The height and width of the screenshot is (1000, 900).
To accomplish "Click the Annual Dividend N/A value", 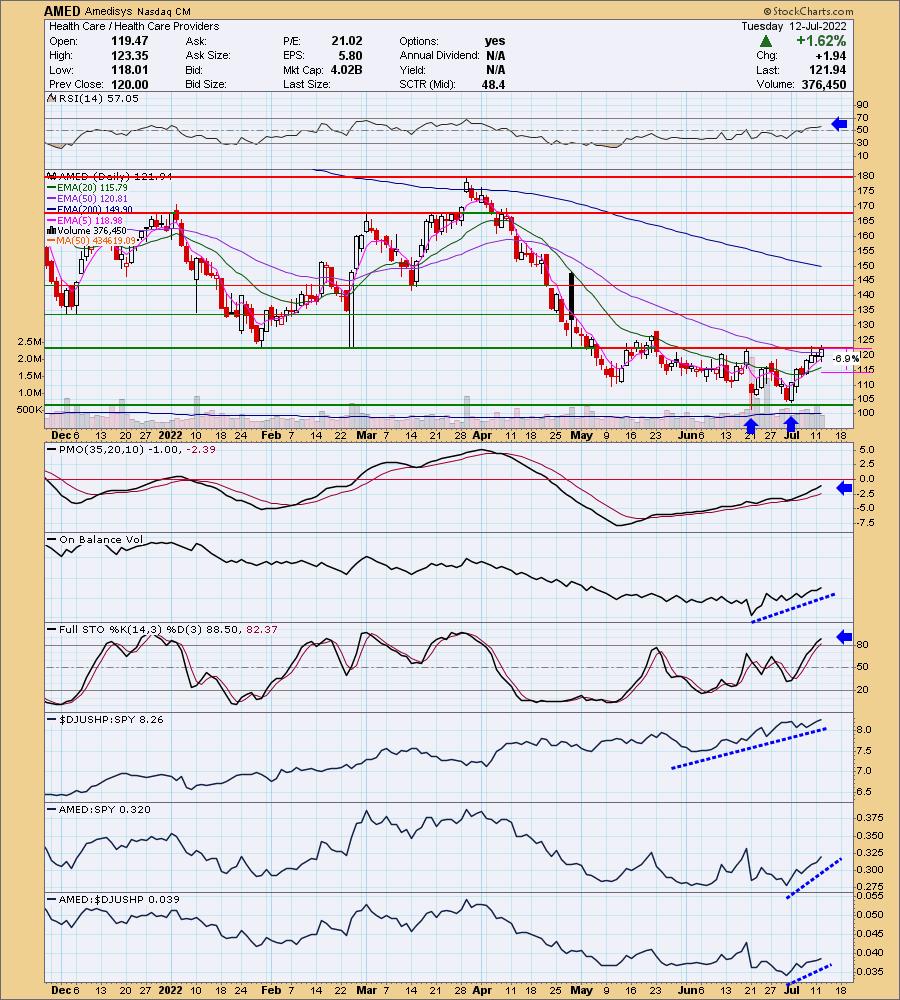I will pyautogui.click(x=496, y=55).
